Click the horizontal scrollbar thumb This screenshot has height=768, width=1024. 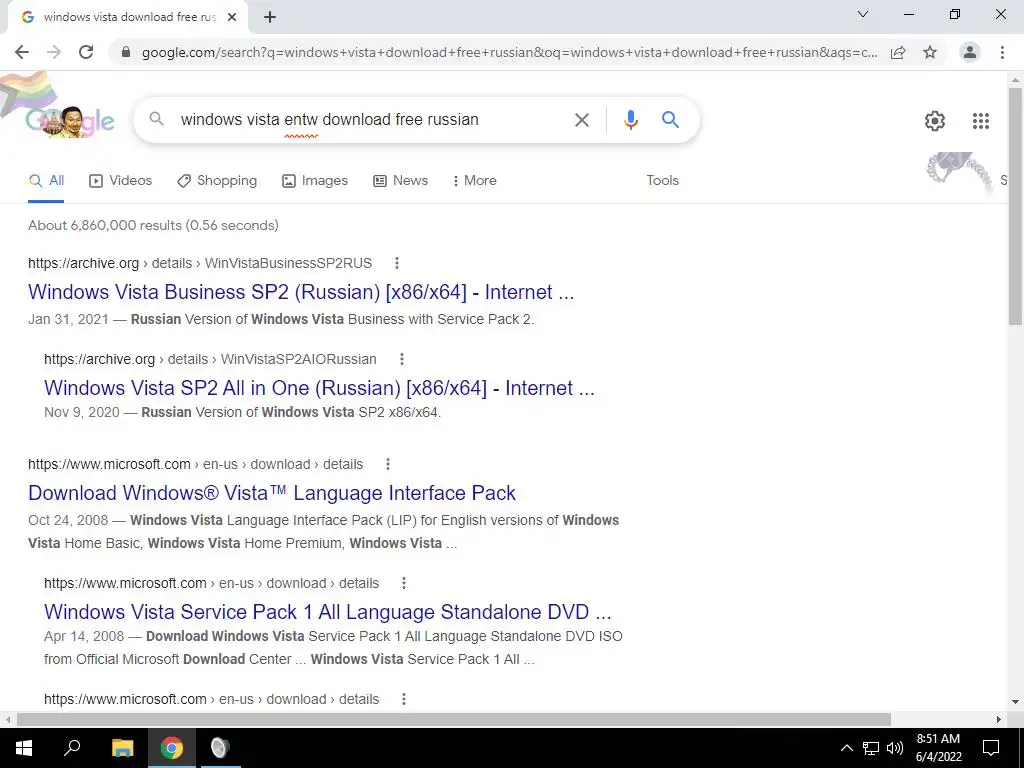pos(454,720)
